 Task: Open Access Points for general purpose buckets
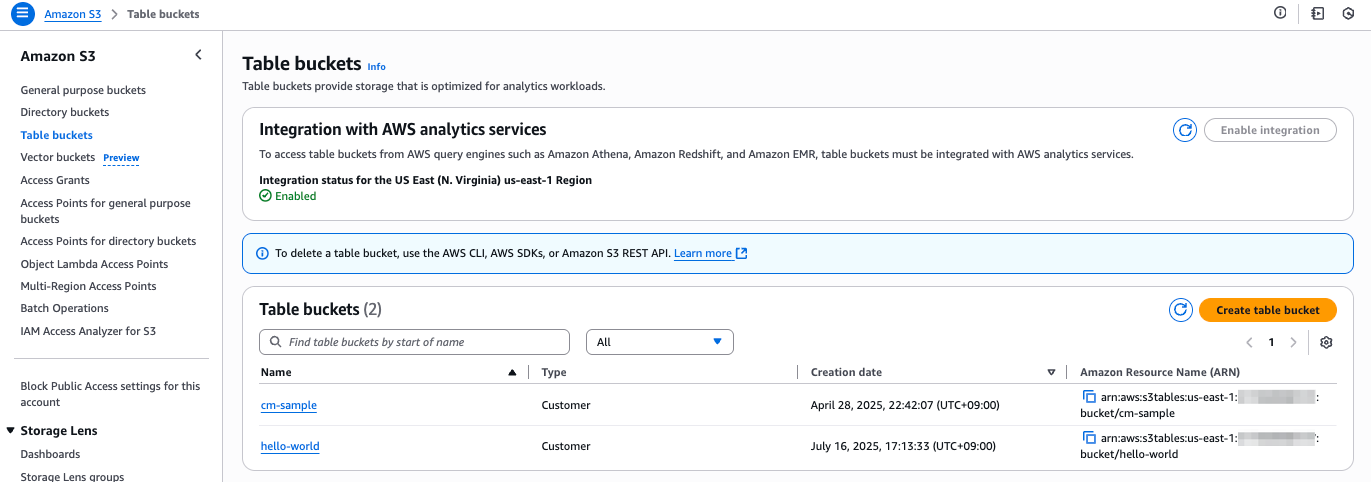[x=105, y=211]
